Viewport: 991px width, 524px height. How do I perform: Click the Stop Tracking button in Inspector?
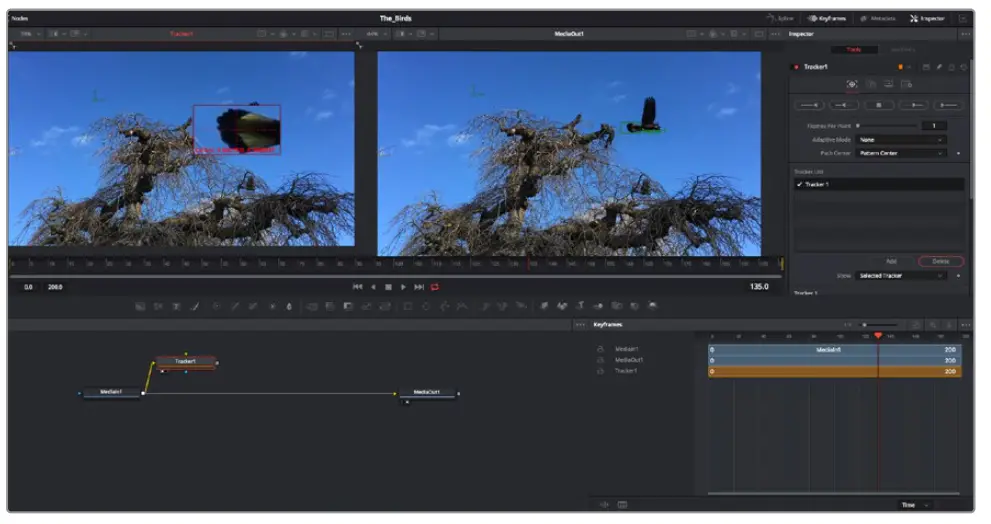coord(878,105)
